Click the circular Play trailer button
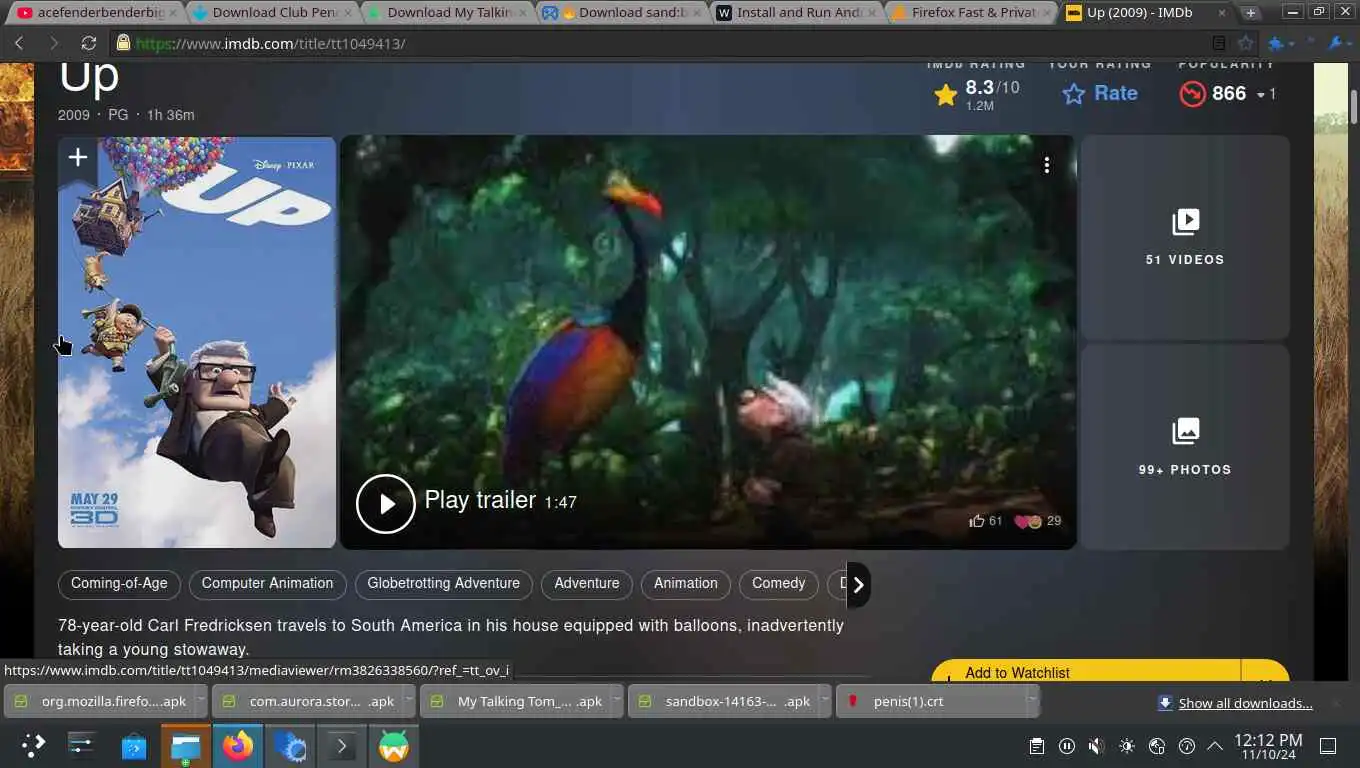Image resolution: width=1360 pixels, height=768 pixels. [385, 503]
